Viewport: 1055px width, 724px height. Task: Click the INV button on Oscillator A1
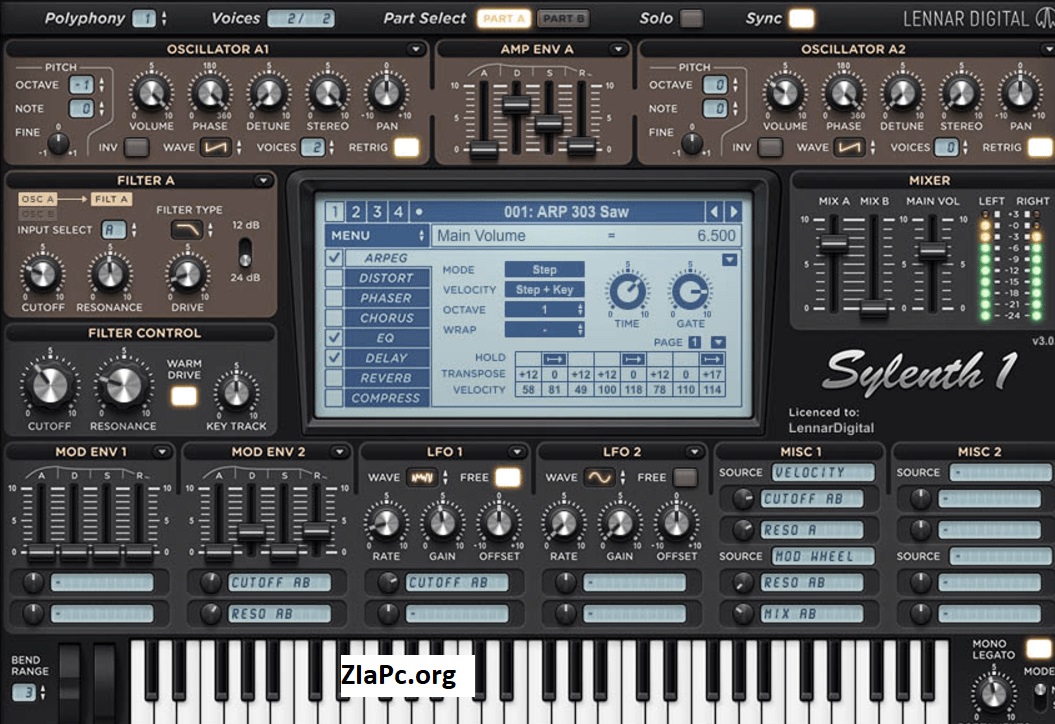(137, 147)
